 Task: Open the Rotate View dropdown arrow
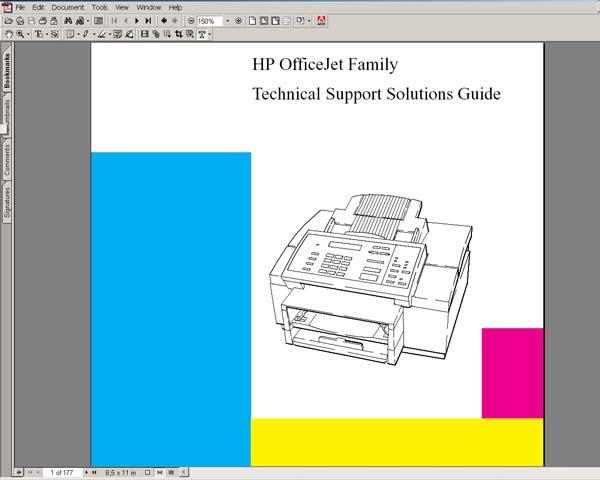(x=309, y=21)
